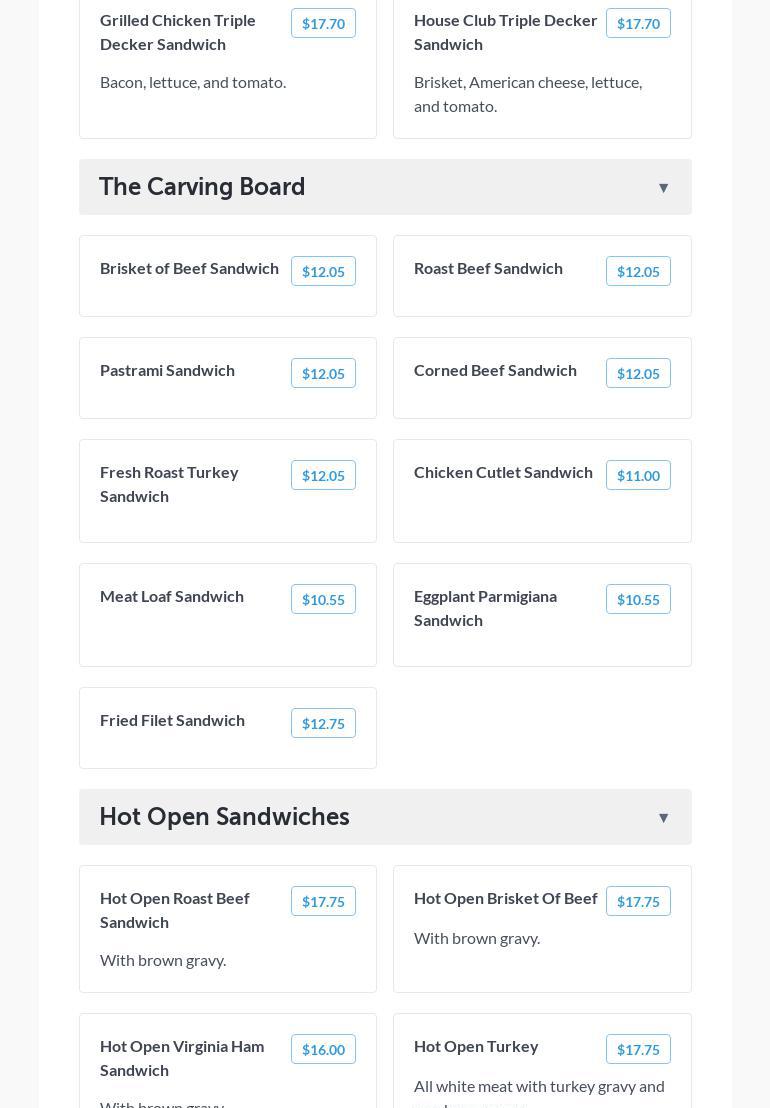This screenshot has height=1108, width=770.
Task: Choose Corned Beef Sandwich price button
Action: click(637, 374)
